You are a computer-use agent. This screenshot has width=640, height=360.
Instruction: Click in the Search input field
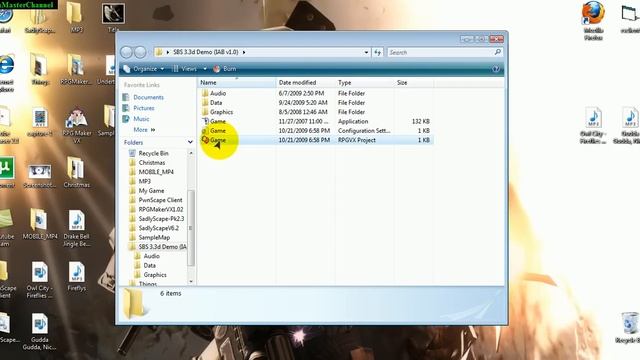click(x=440, y=52)
